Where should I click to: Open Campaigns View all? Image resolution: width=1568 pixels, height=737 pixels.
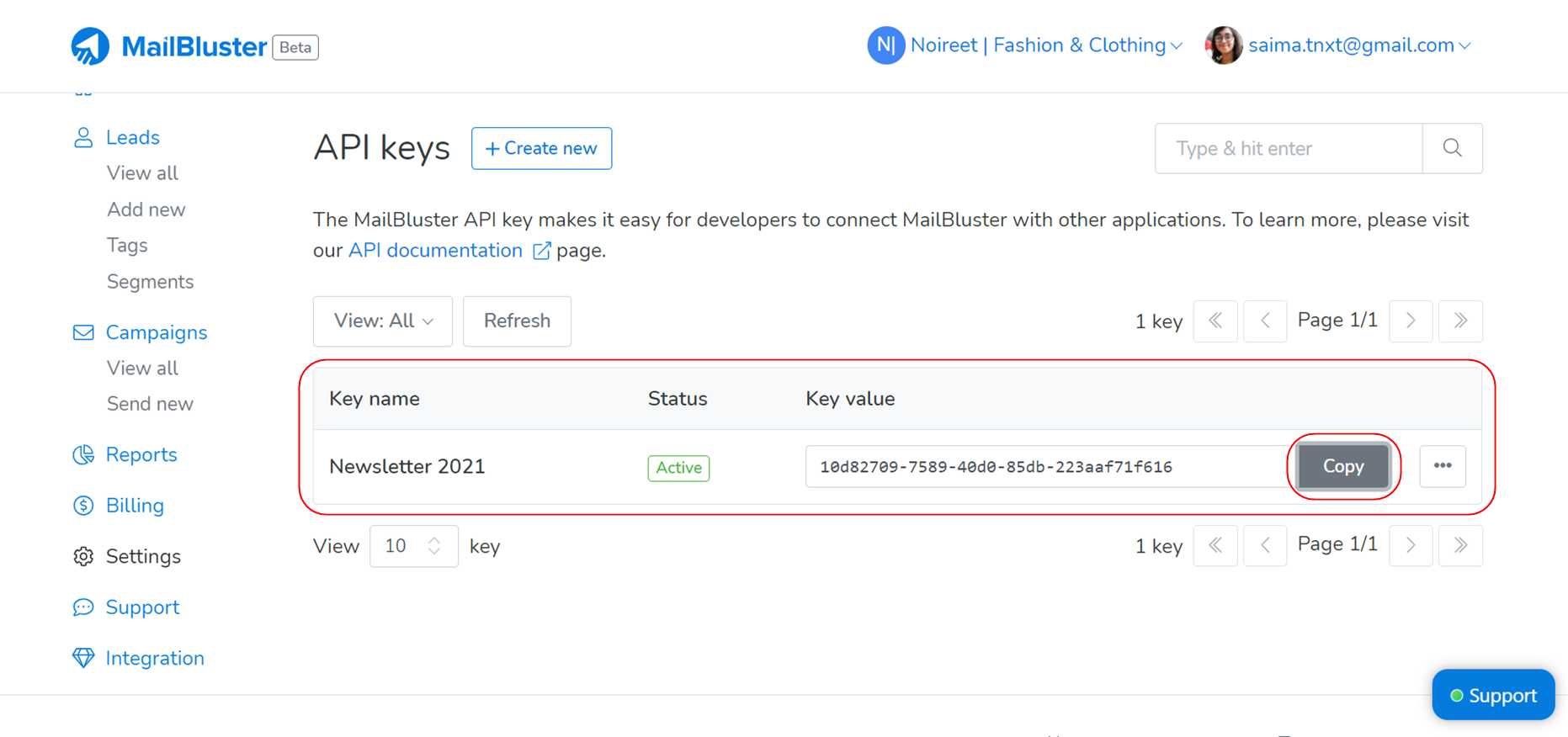click(x=142, y=368)
